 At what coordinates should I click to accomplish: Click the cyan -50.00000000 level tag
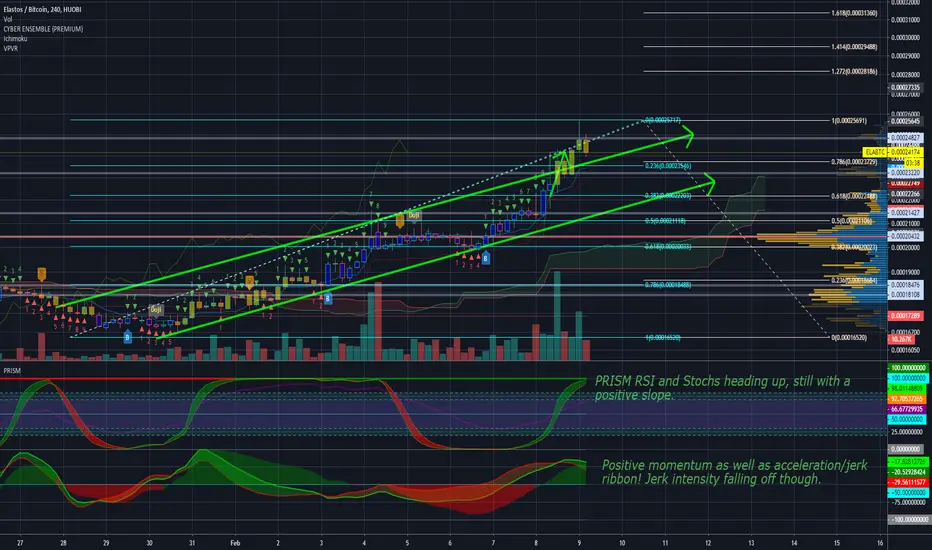click(907, 493)
